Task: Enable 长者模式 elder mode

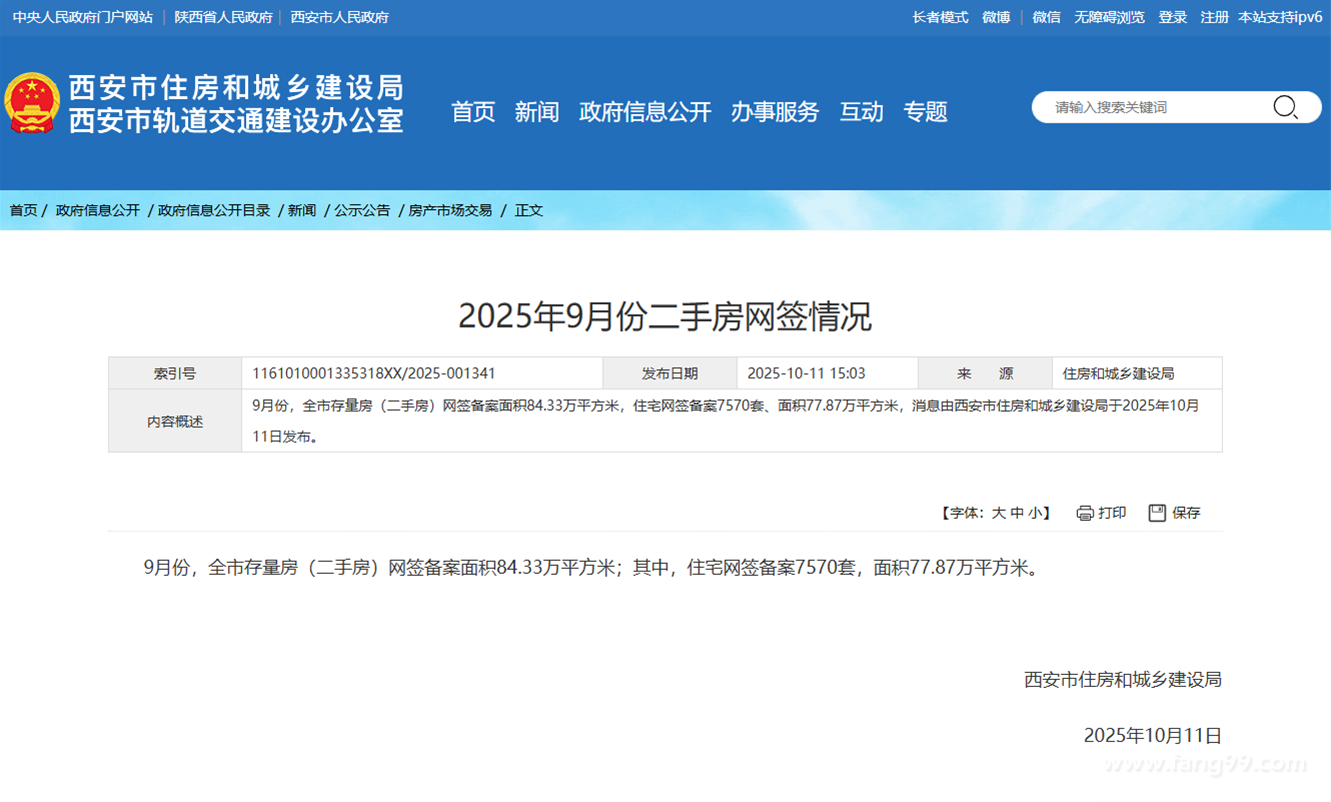Action: pos(940,17)
